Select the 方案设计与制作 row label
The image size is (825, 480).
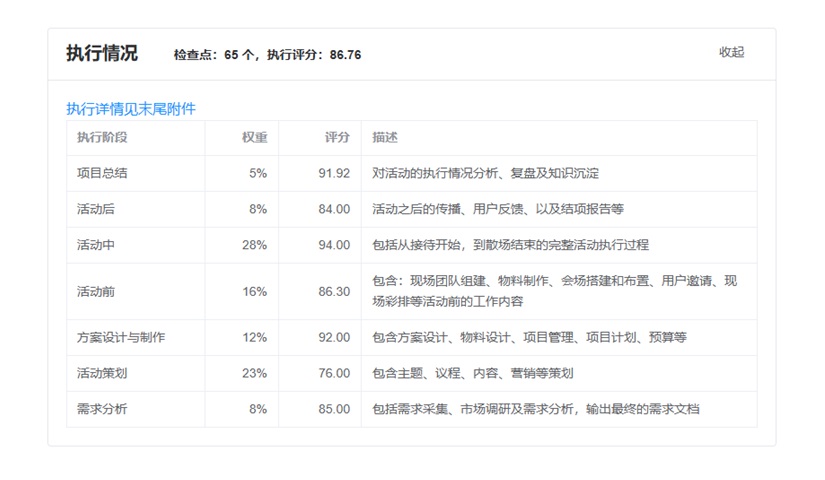pos(121,337)
